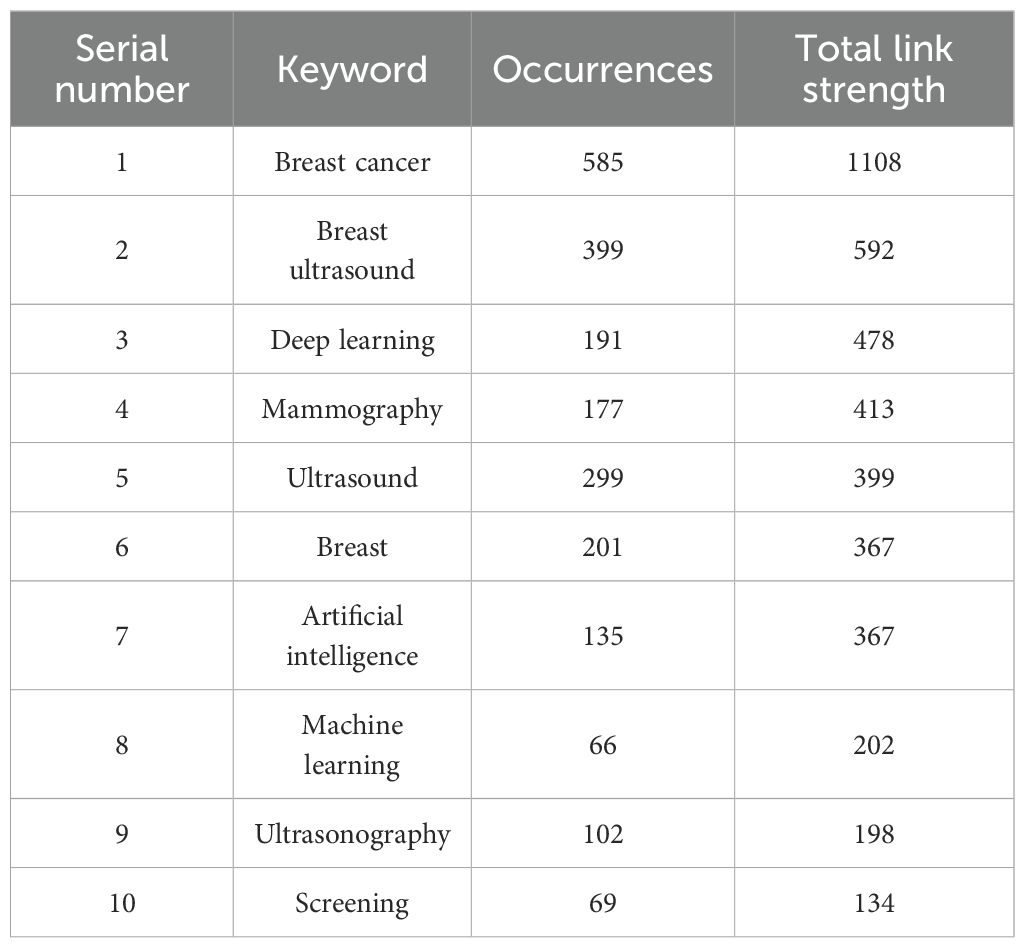Click total link strength value 134
1025x948 pixels.
point(873,904)
